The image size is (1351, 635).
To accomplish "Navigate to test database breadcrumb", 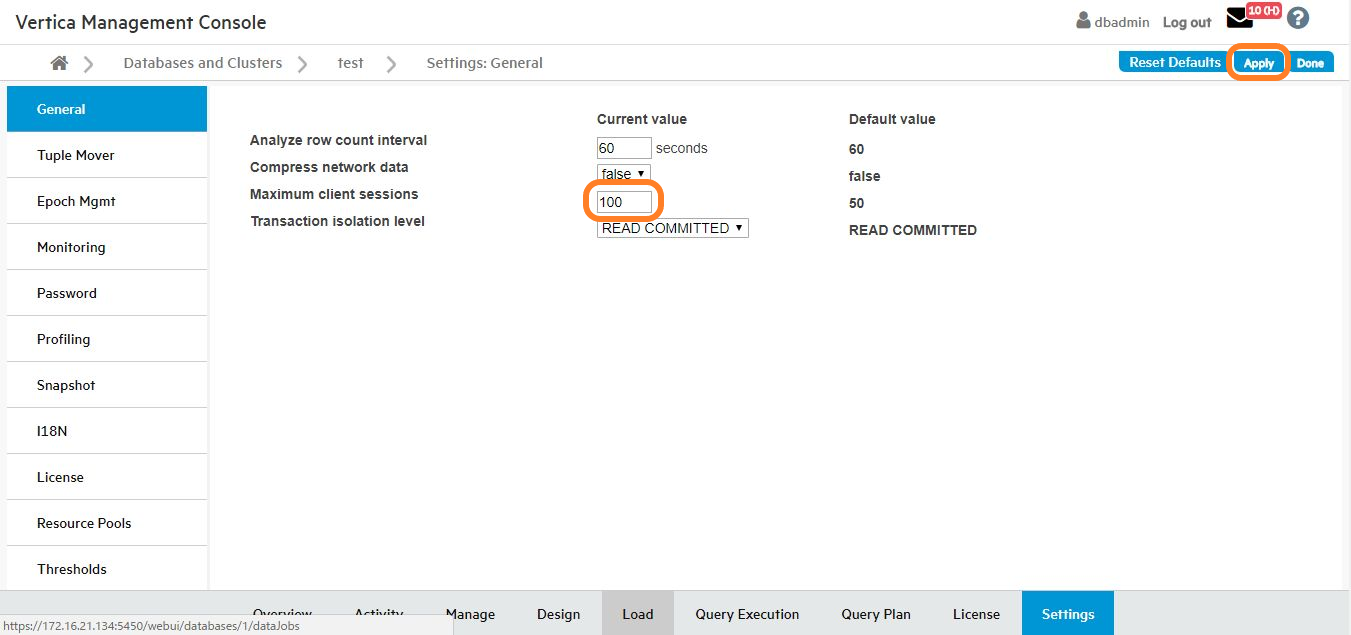I will pos(350,63).
